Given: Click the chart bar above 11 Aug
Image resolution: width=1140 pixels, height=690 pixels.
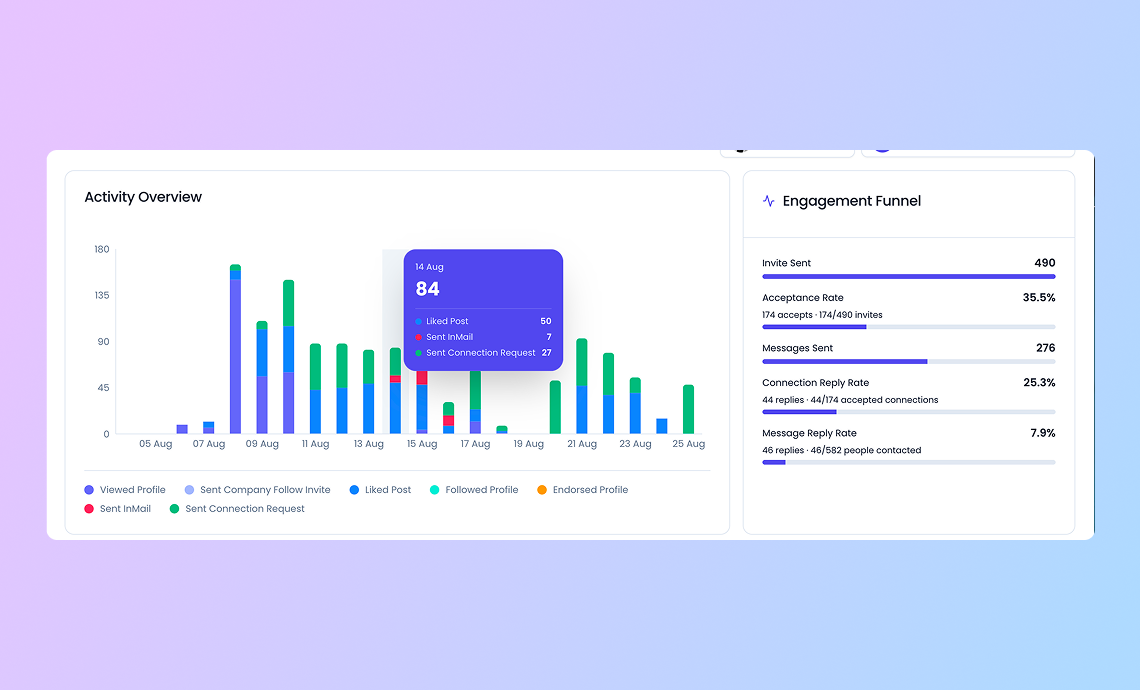Looking at the screenshot, I should point(316,389).
